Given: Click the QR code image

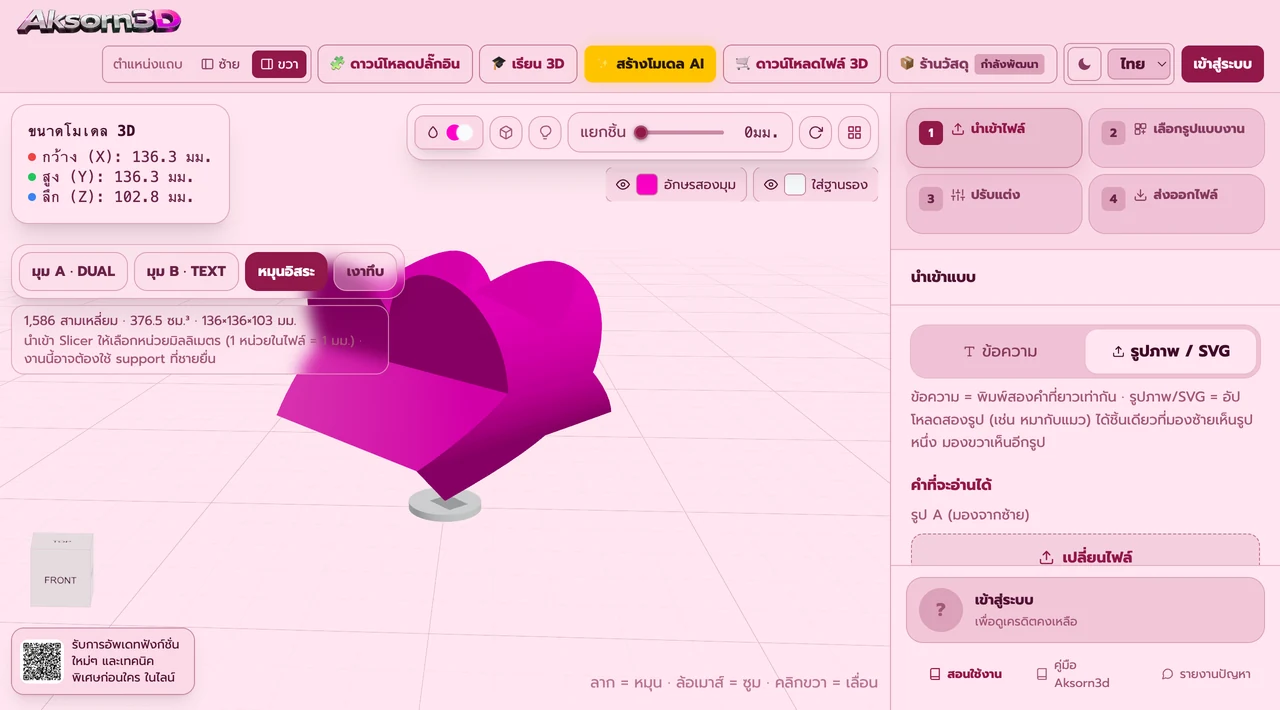Looking at the screenshot, I should [42, 661].
